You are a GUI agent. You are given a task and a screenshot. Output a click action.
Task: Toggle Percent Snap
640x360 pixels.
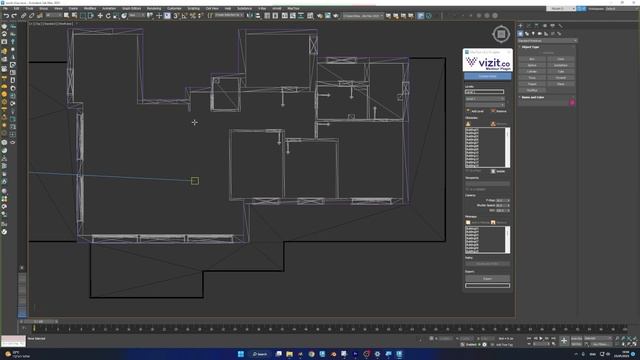192,16
